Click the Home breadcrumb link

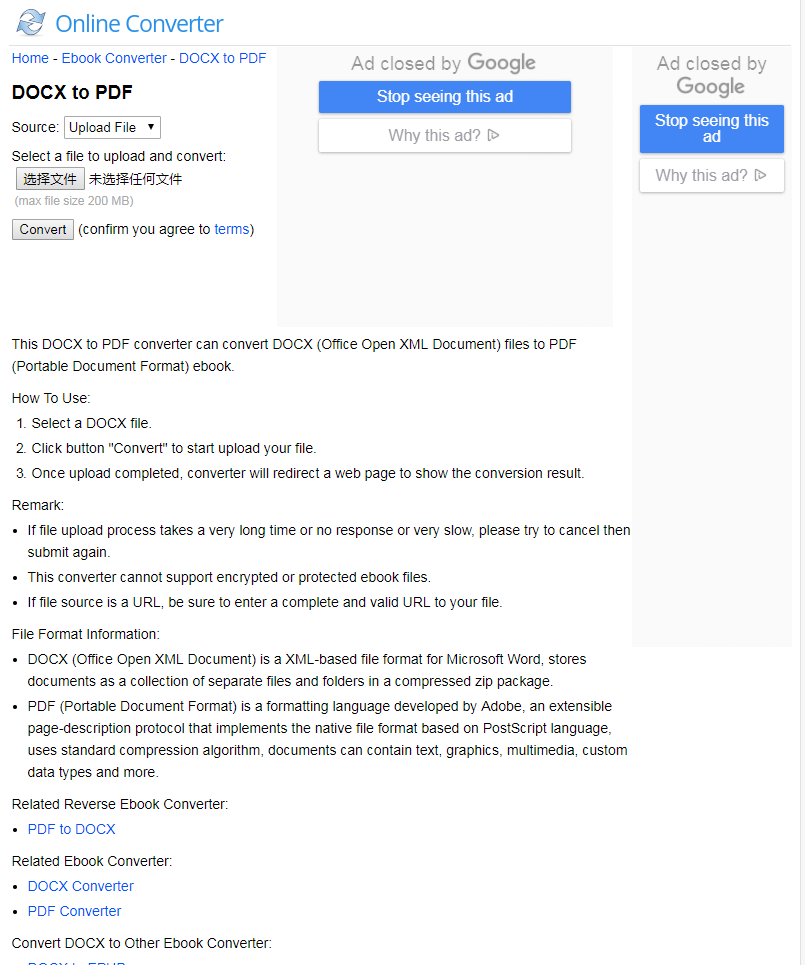pyautogui.click(x=30, y=58)
